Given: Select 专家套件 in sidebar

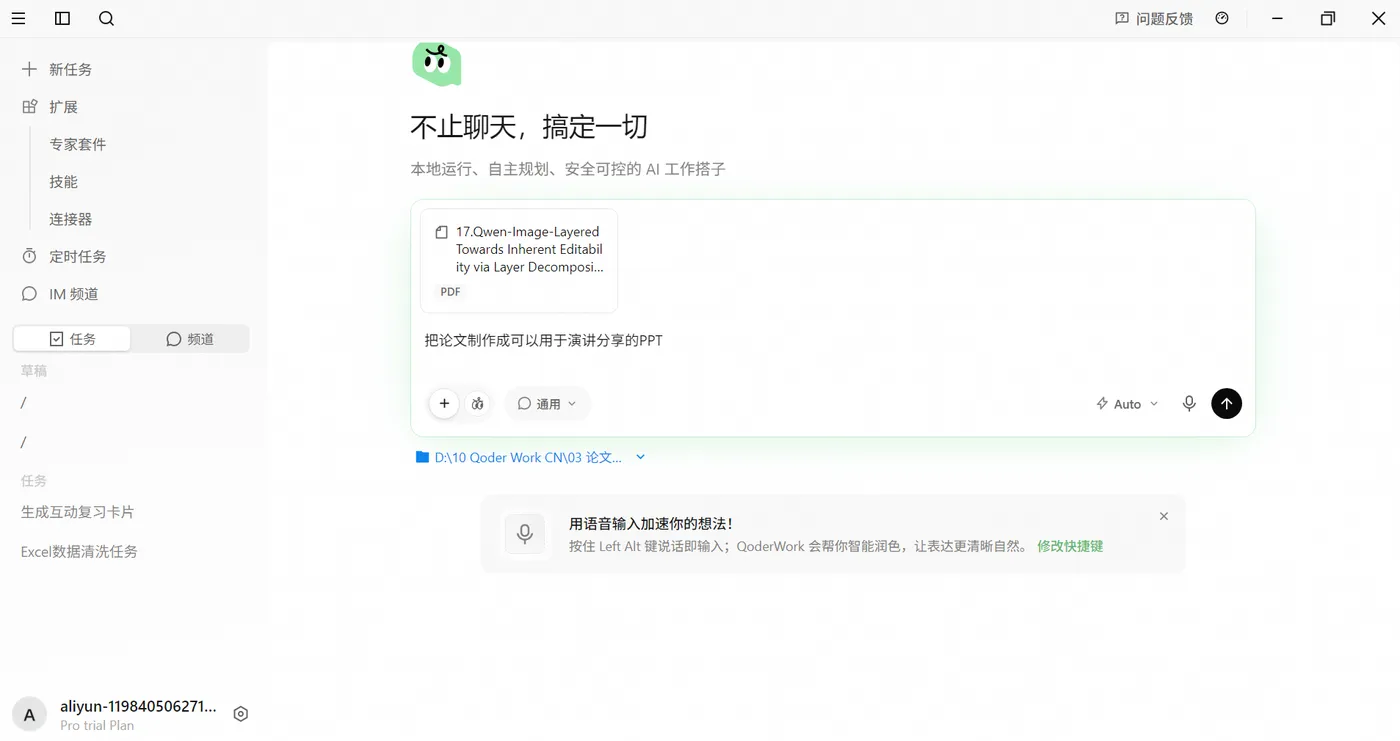Looking at the screenshot, I should (x=78, y=144).
